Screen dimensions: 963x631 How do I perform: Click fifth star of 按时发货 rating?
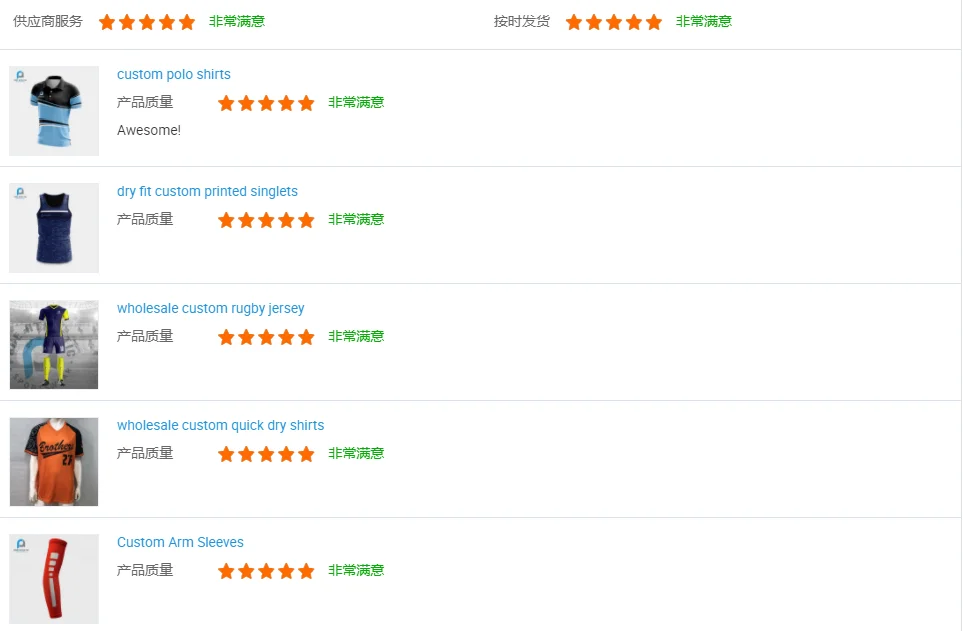(654, 22)
